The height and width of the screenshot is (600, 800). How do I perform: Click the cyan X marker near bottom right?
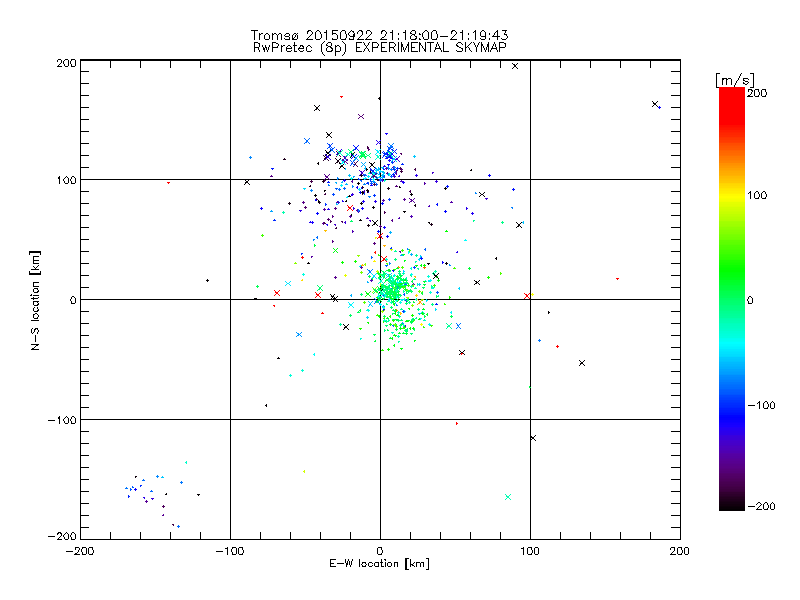tap(508, 497)
